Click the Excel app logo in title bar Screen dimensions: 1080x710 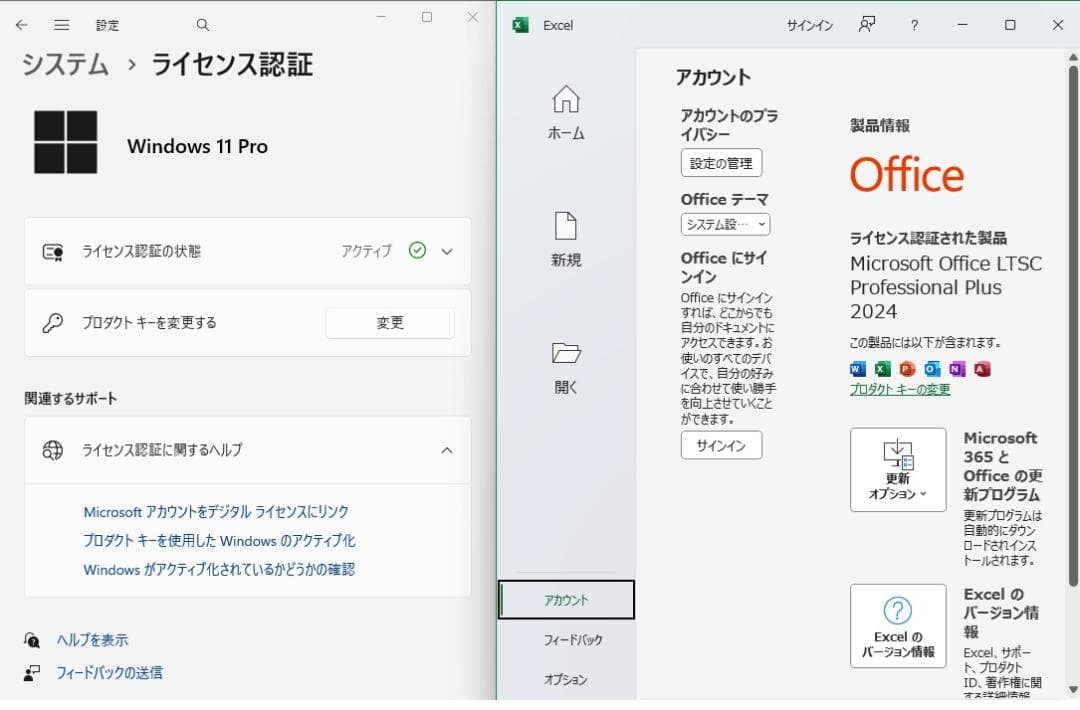[521, 25]
